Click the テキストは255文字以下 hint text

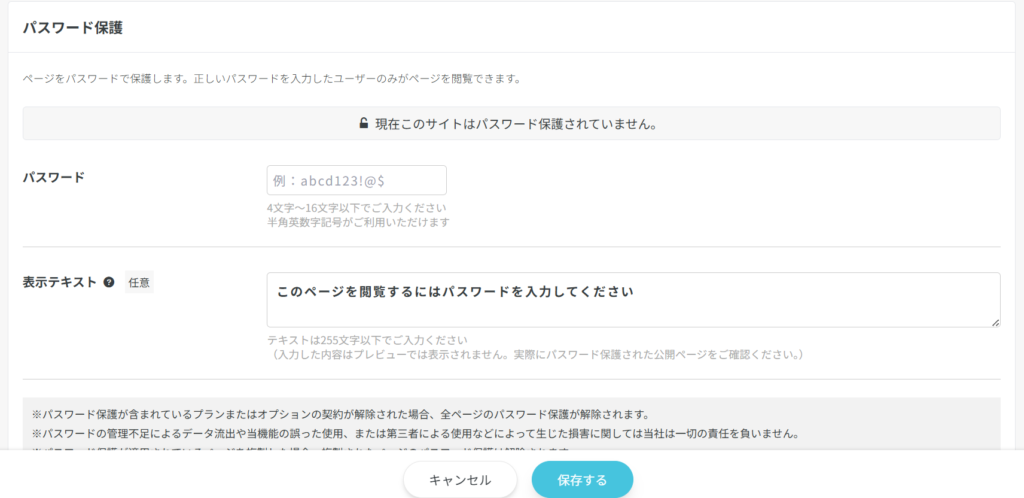click(367, 340)
